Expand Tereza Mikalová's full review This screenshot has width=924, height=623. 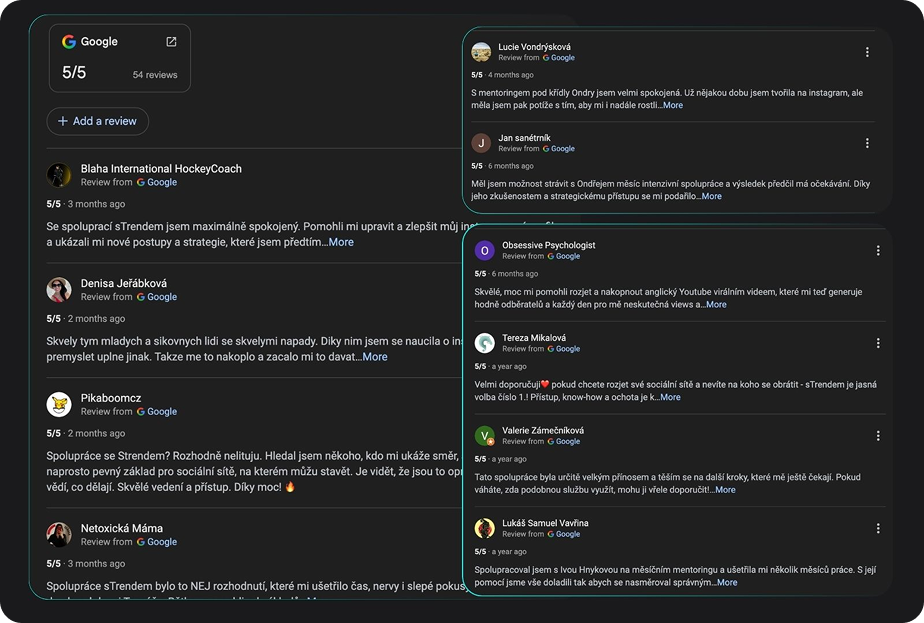coord(670,397)
